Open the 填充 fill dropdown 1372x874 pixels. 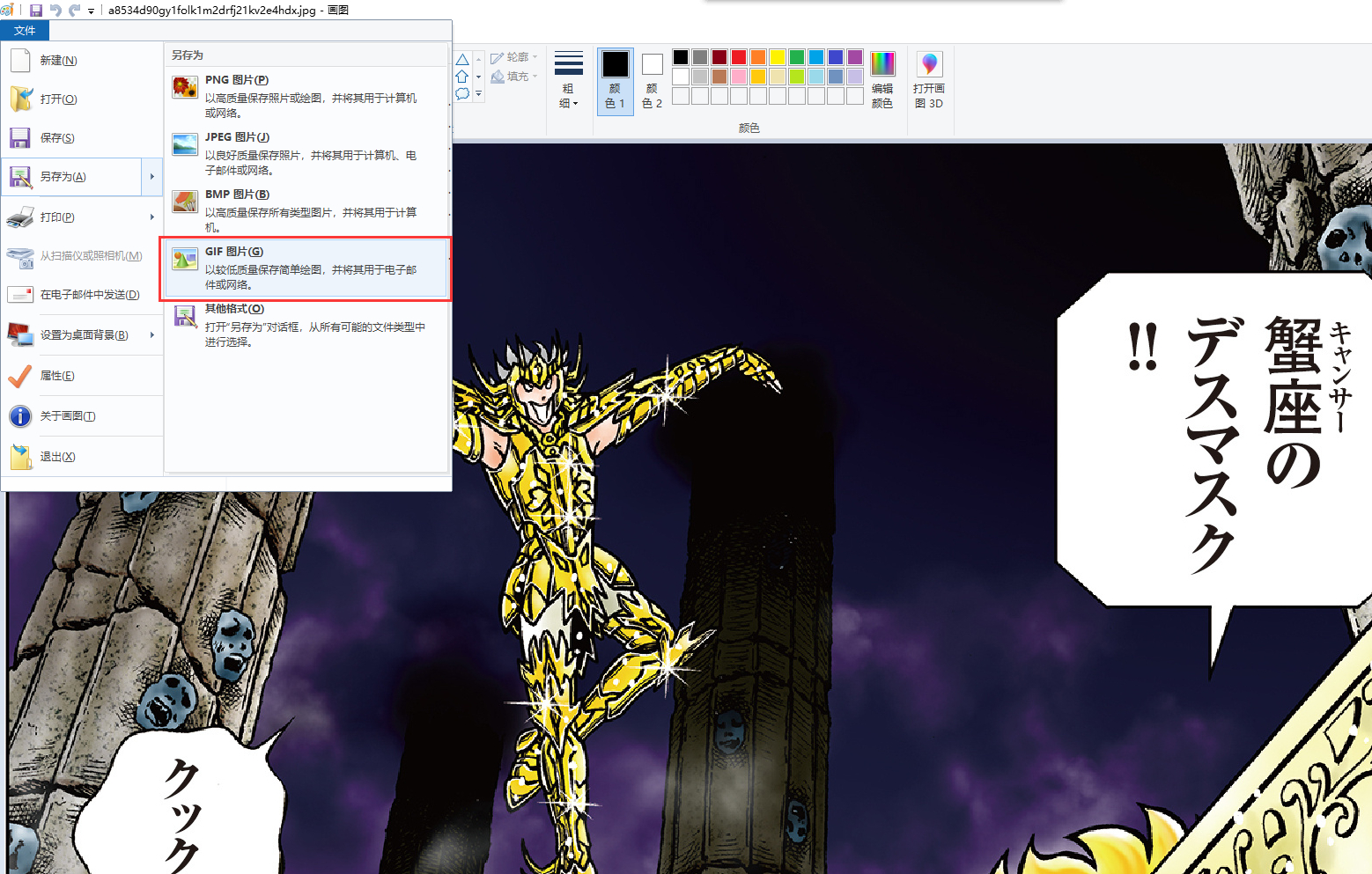pyautogui.click(x=514, y=77)
